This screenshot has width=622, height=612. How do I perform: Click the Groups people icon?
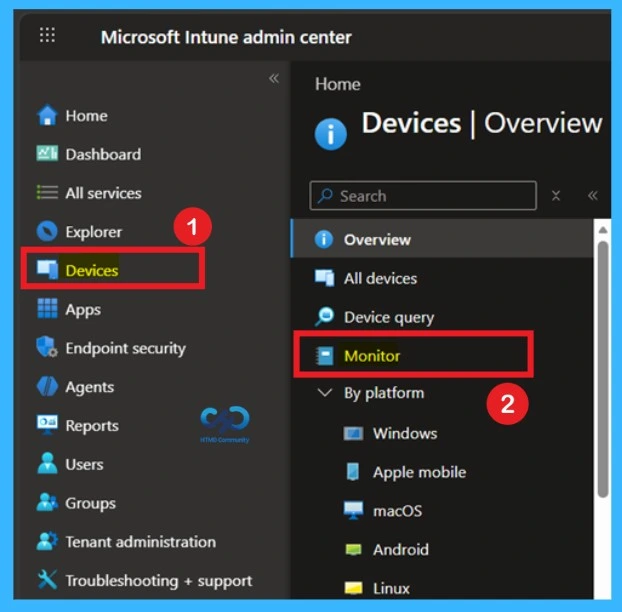(47, 502)
